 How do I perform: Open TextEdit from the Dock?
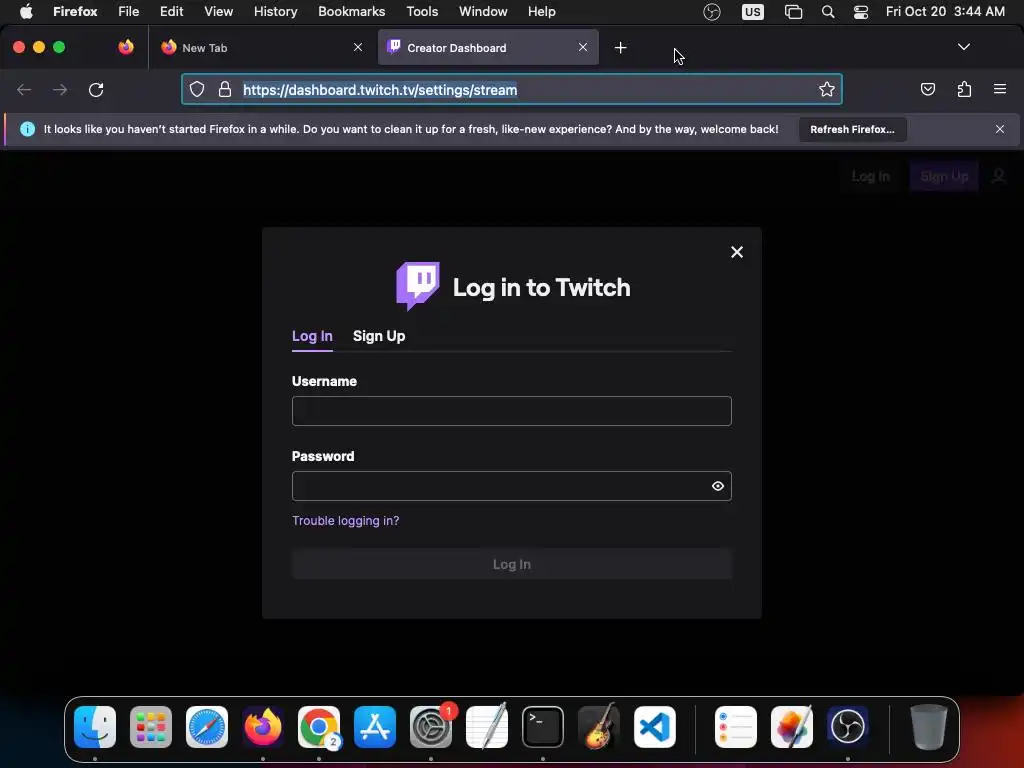tap(487, 727)
